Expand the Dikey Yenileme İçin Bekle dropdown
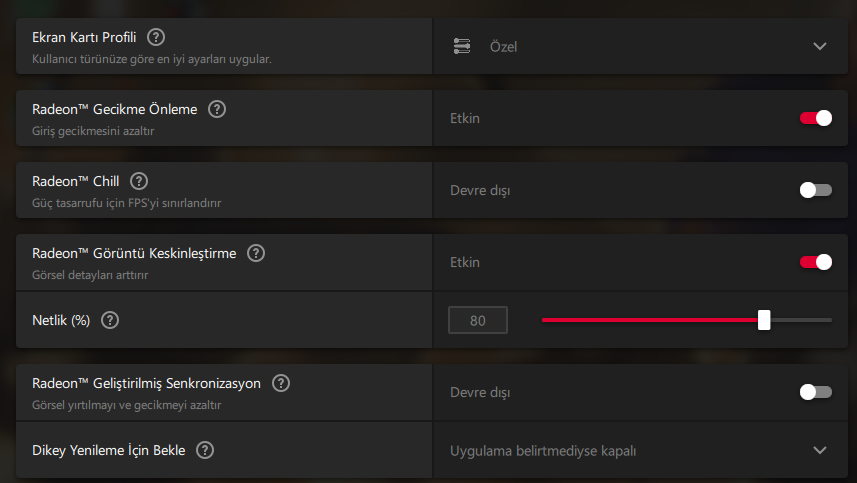Screen dimensions: 857x483 [x=640, y=450]
